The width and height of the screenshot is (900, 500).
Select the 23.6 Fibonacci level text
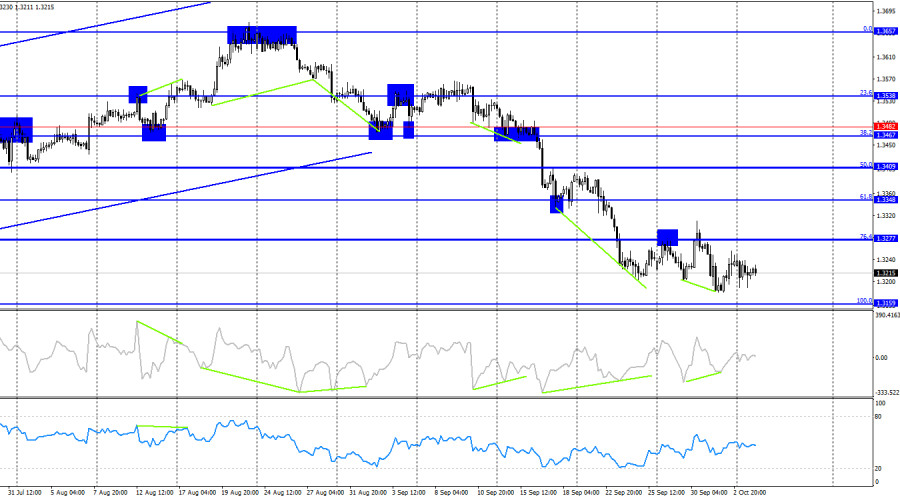click(x=866, y=92)
